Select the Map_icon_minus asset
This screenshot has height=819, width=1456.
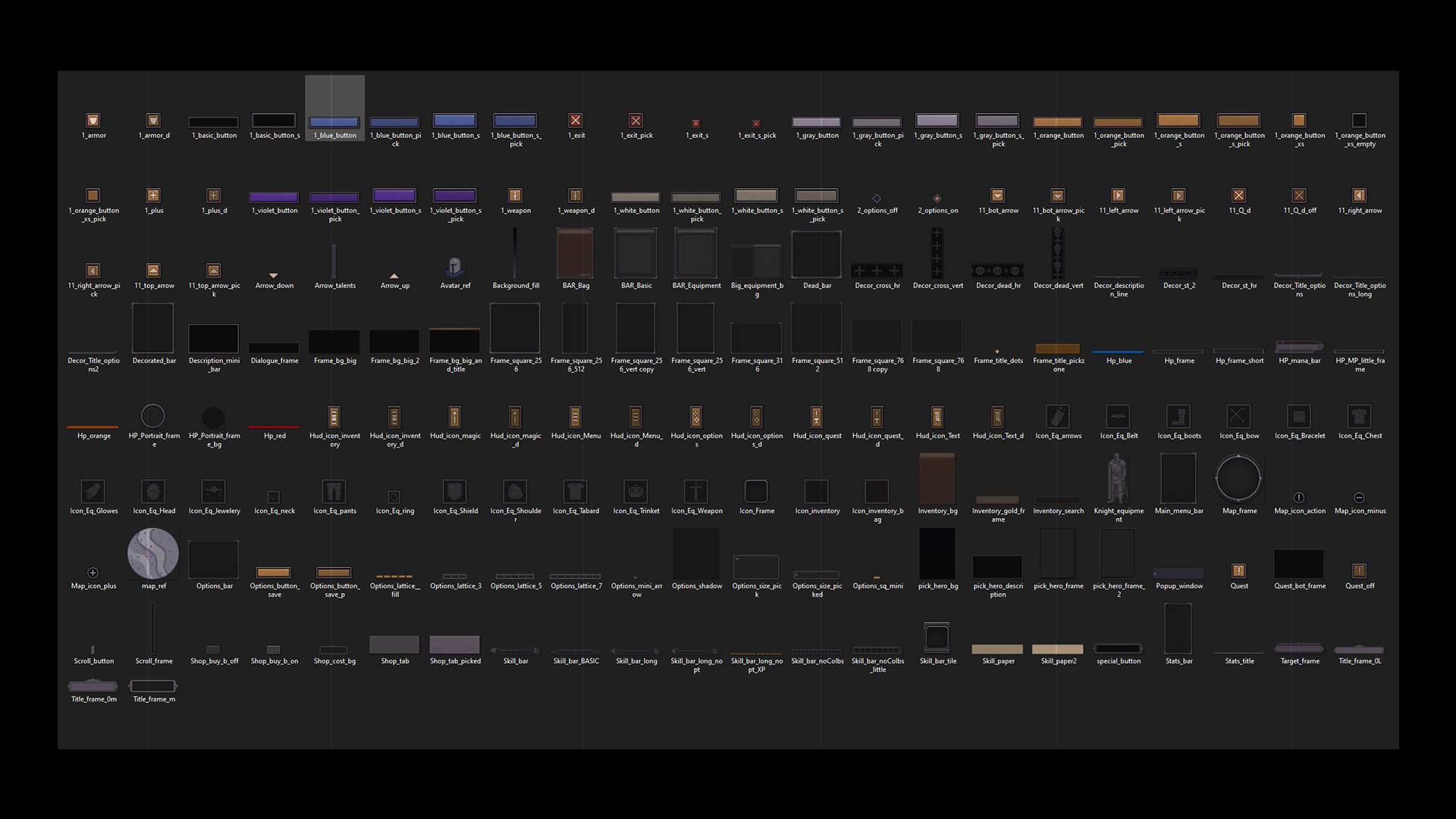(x=1359, y=498)
